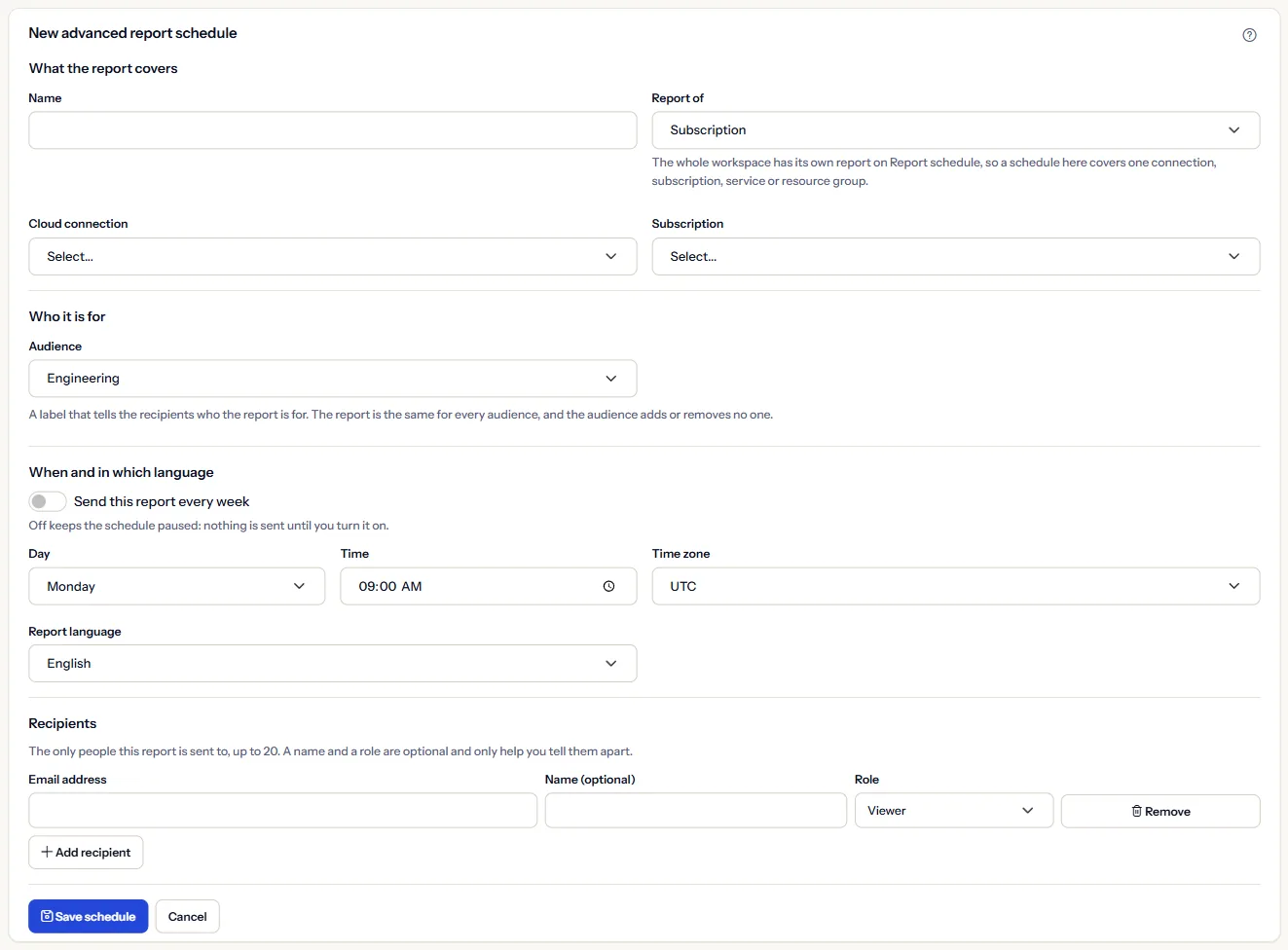This screenshot has width=1288, height=950.
Task: Click the 'Off keeps the schedule paused' hint
Action: coord(209,526)
